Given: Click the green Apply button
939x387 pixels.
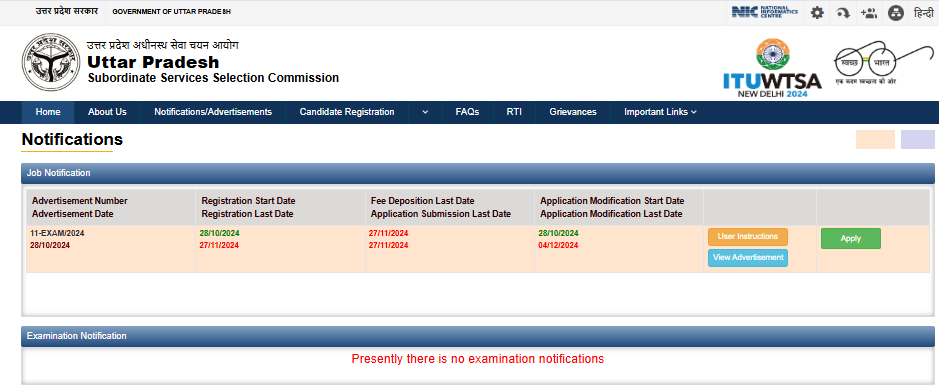Looking at the screenshot, I should 850,238.
